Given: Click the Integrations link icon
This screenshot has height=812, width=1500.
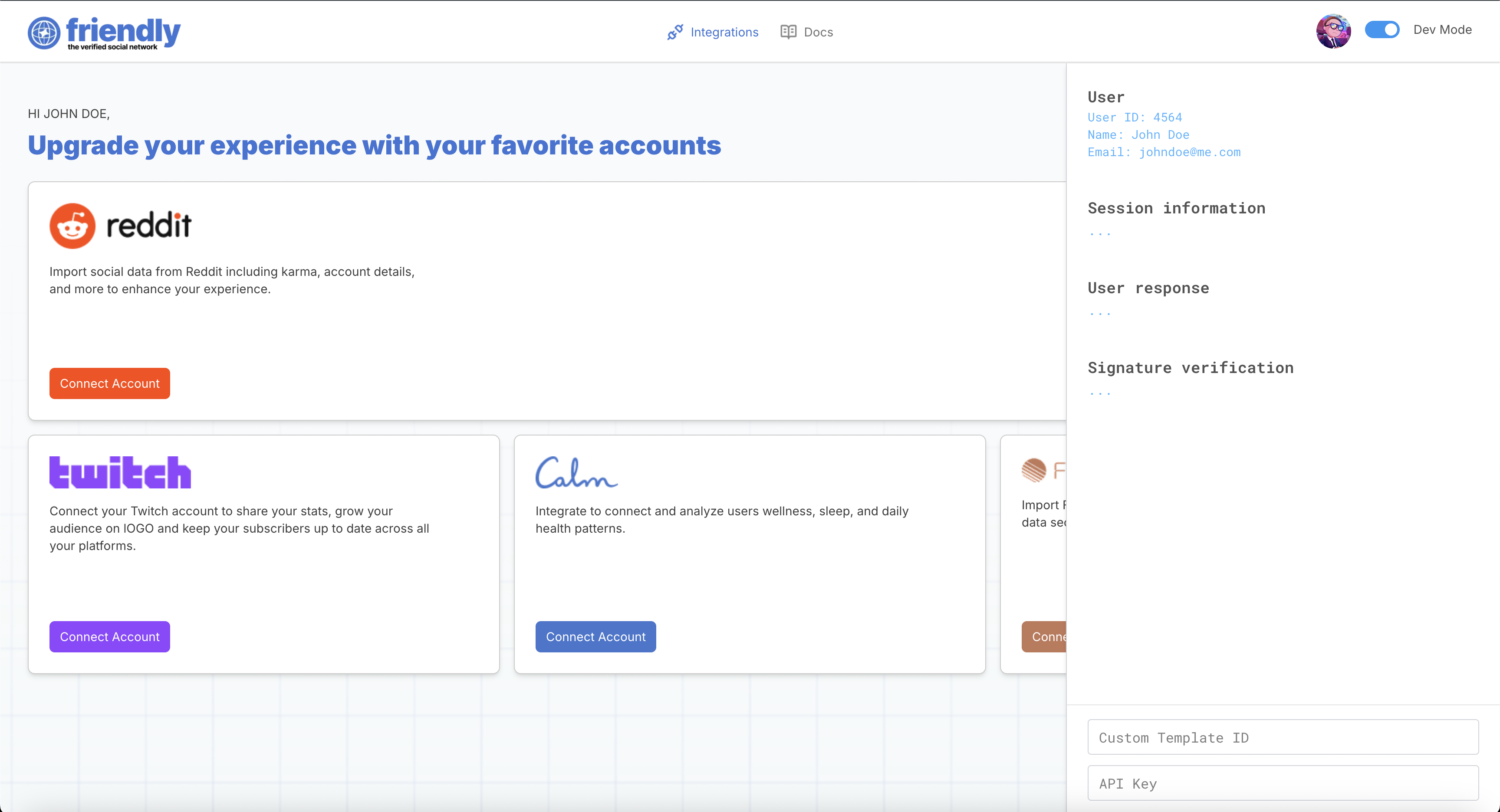Looking at the screenshot, I should coord(675,32).
